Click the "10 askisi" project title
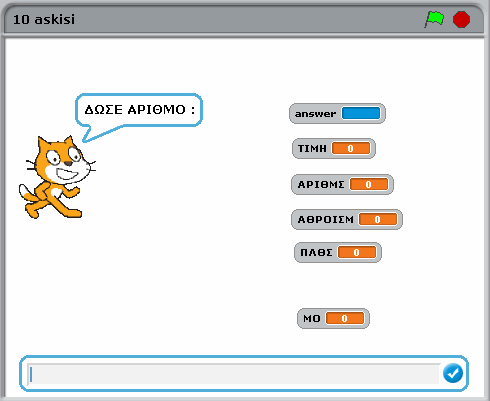The height and width of the screenshot is (401, 490). [44, 19]
